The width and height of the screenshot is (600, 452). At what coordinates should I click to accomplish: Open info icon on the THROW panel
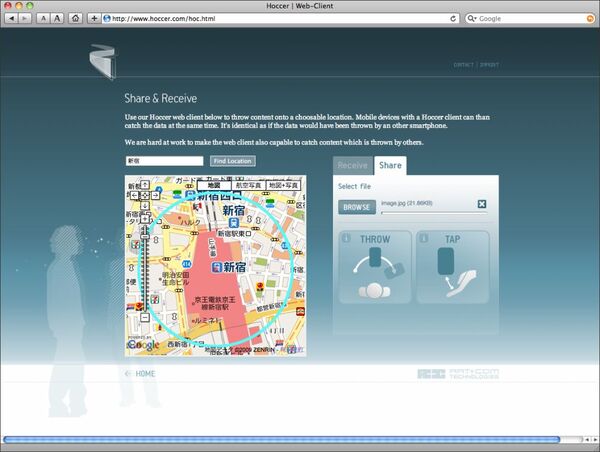346,238
